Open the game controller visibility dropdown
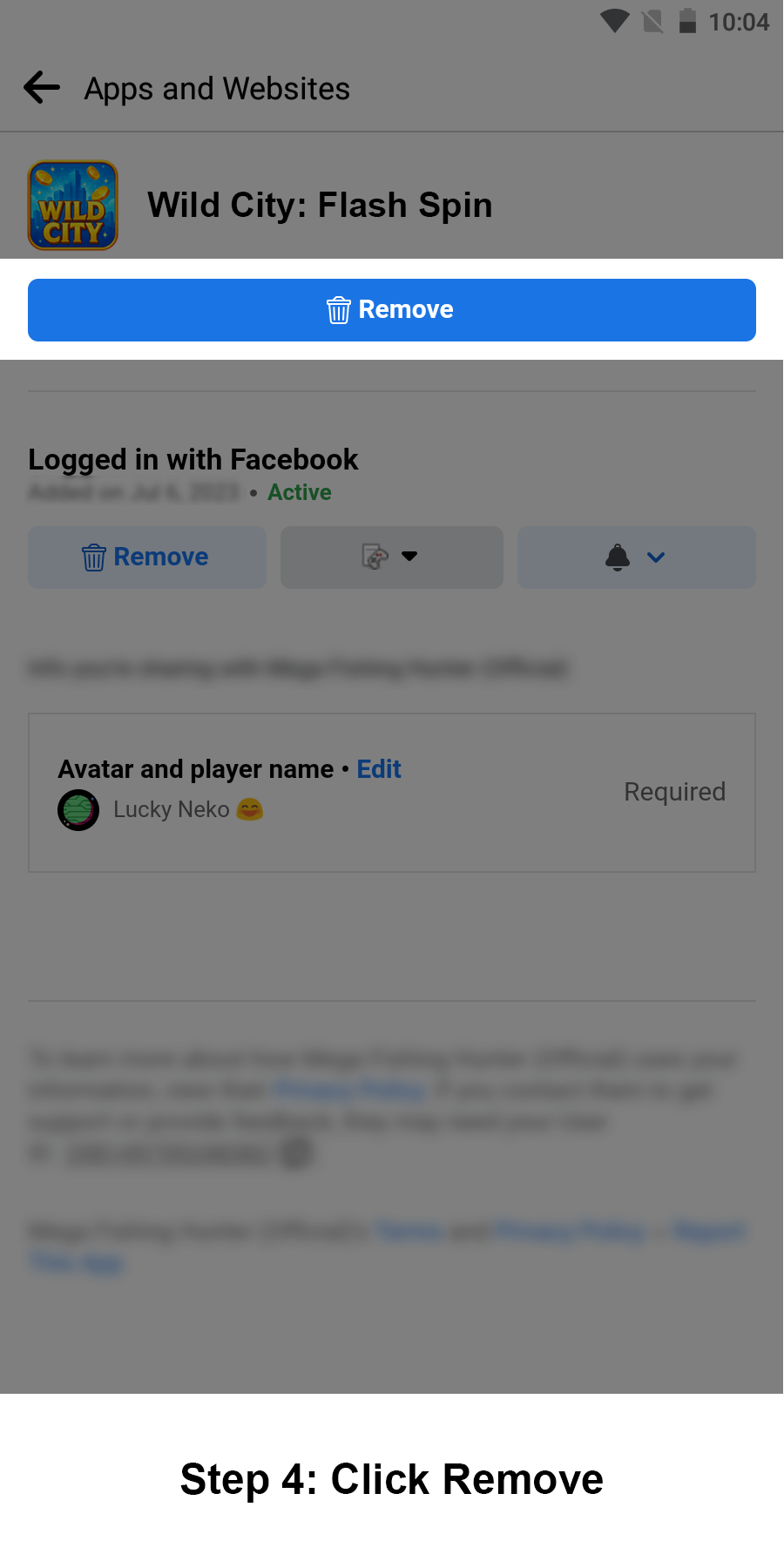 click(x=392, y=558)
